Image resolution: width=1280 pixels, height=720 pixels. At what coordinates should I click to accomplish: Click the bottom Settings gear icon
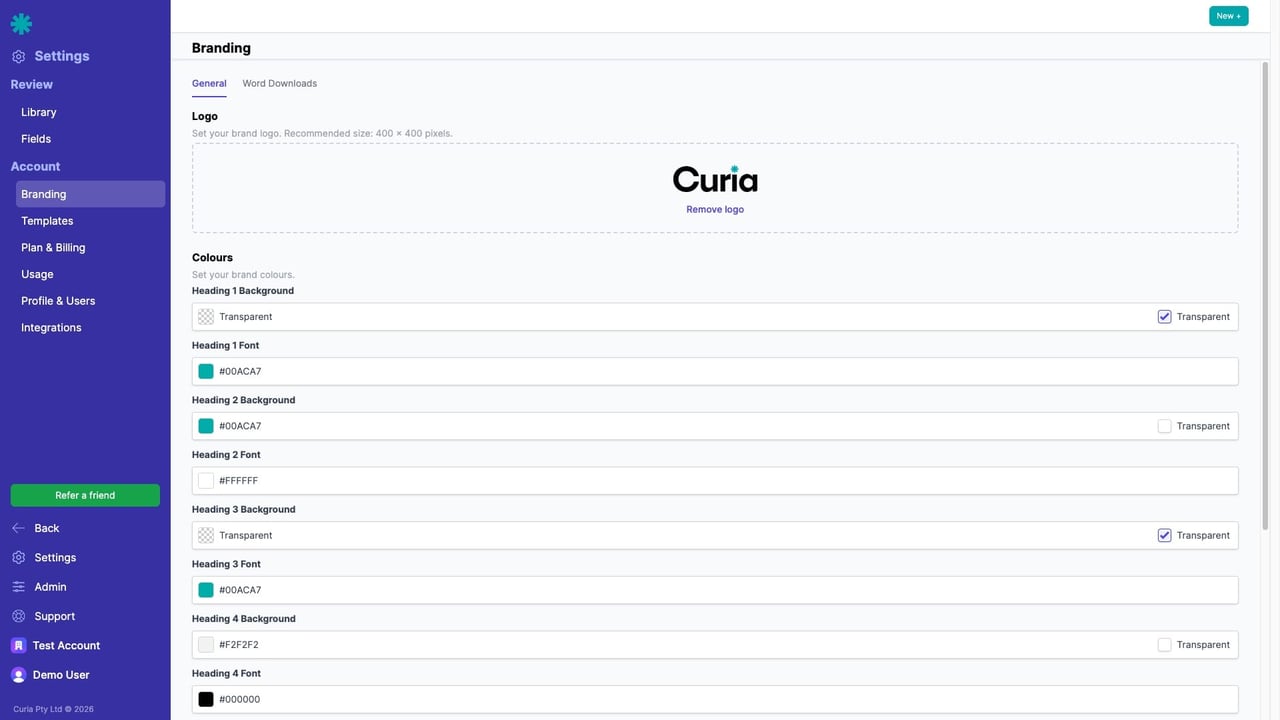(x=18, y=558)
